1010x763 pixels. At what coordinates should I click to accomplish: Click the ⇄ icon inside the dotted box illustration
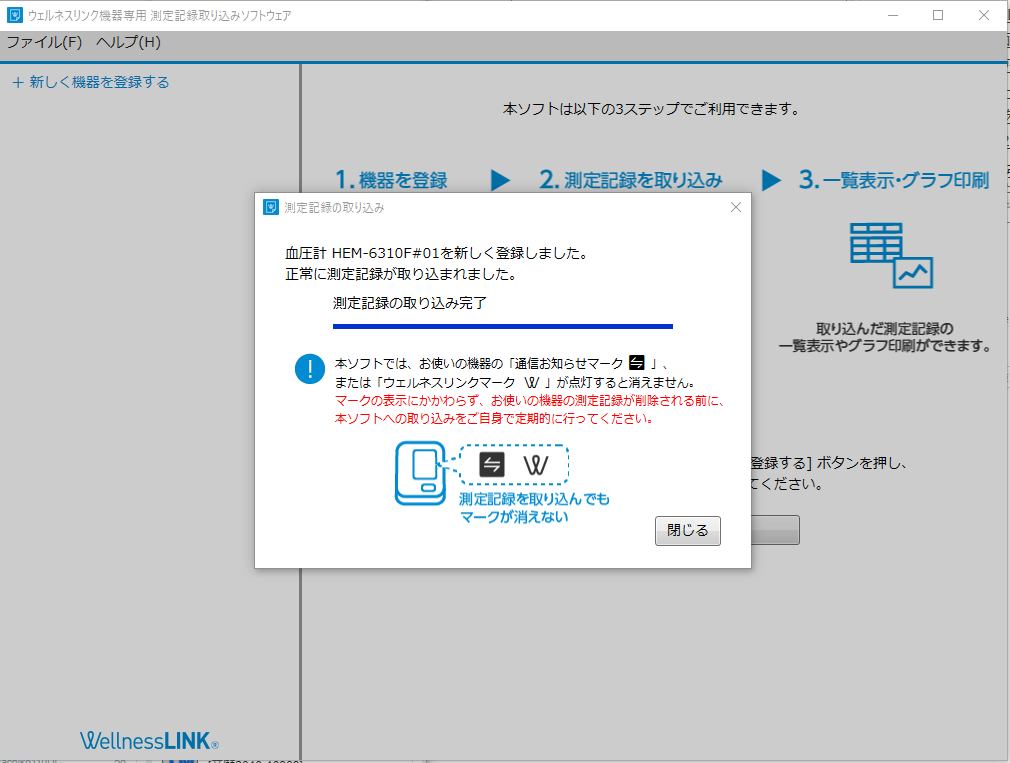point(494,463)
